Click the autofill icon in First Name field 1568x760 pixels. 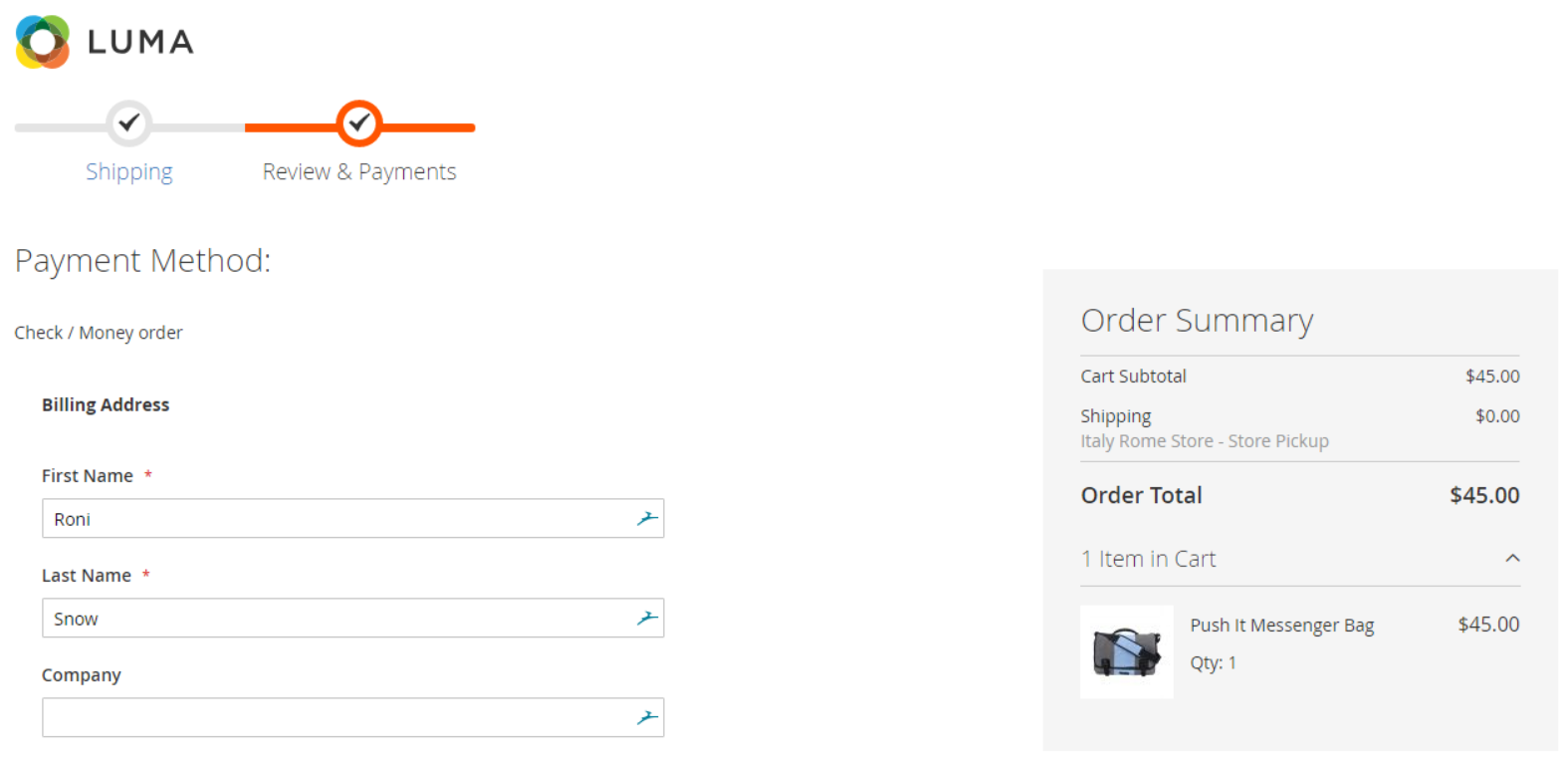coord(647,518)
